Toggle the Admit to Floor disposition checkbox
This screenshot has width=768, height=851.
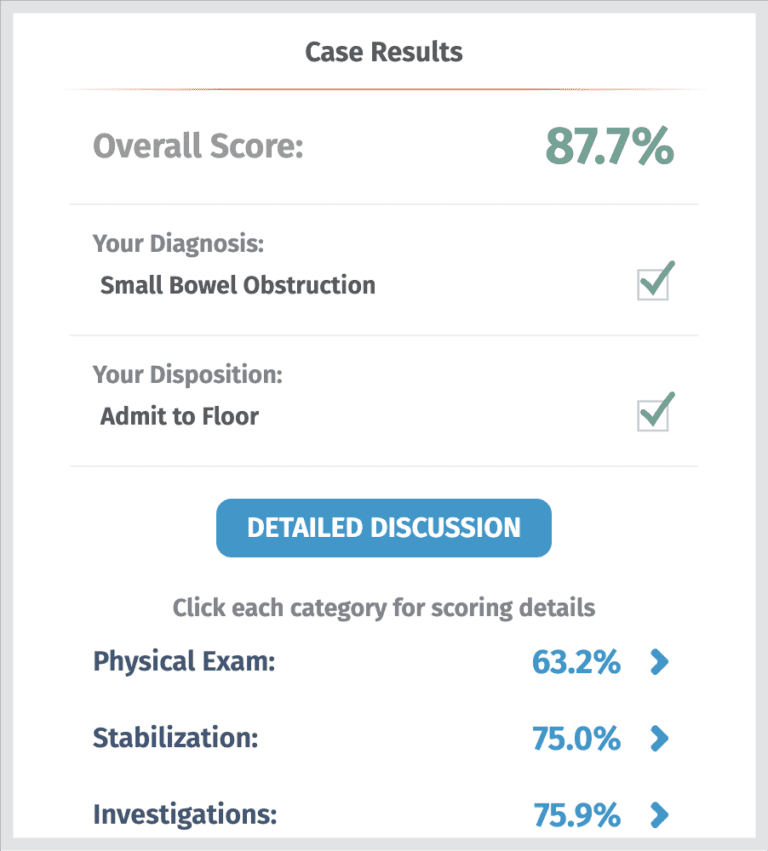653,414
